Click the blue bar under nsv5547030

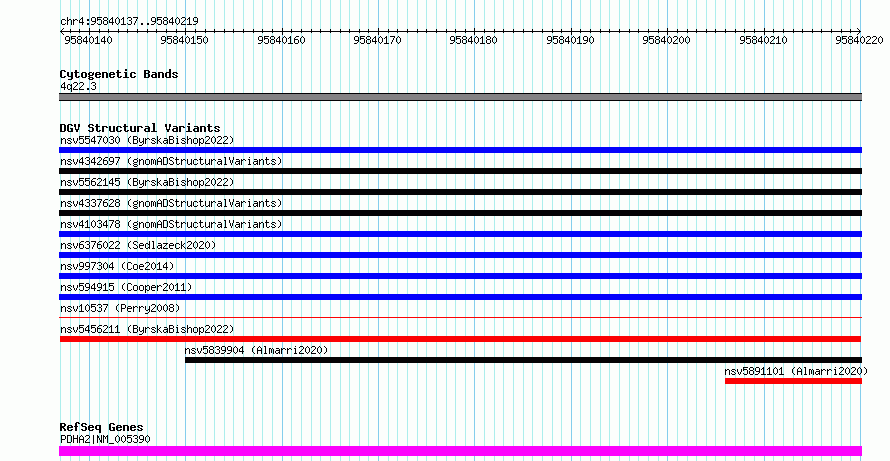coord(460,150)
